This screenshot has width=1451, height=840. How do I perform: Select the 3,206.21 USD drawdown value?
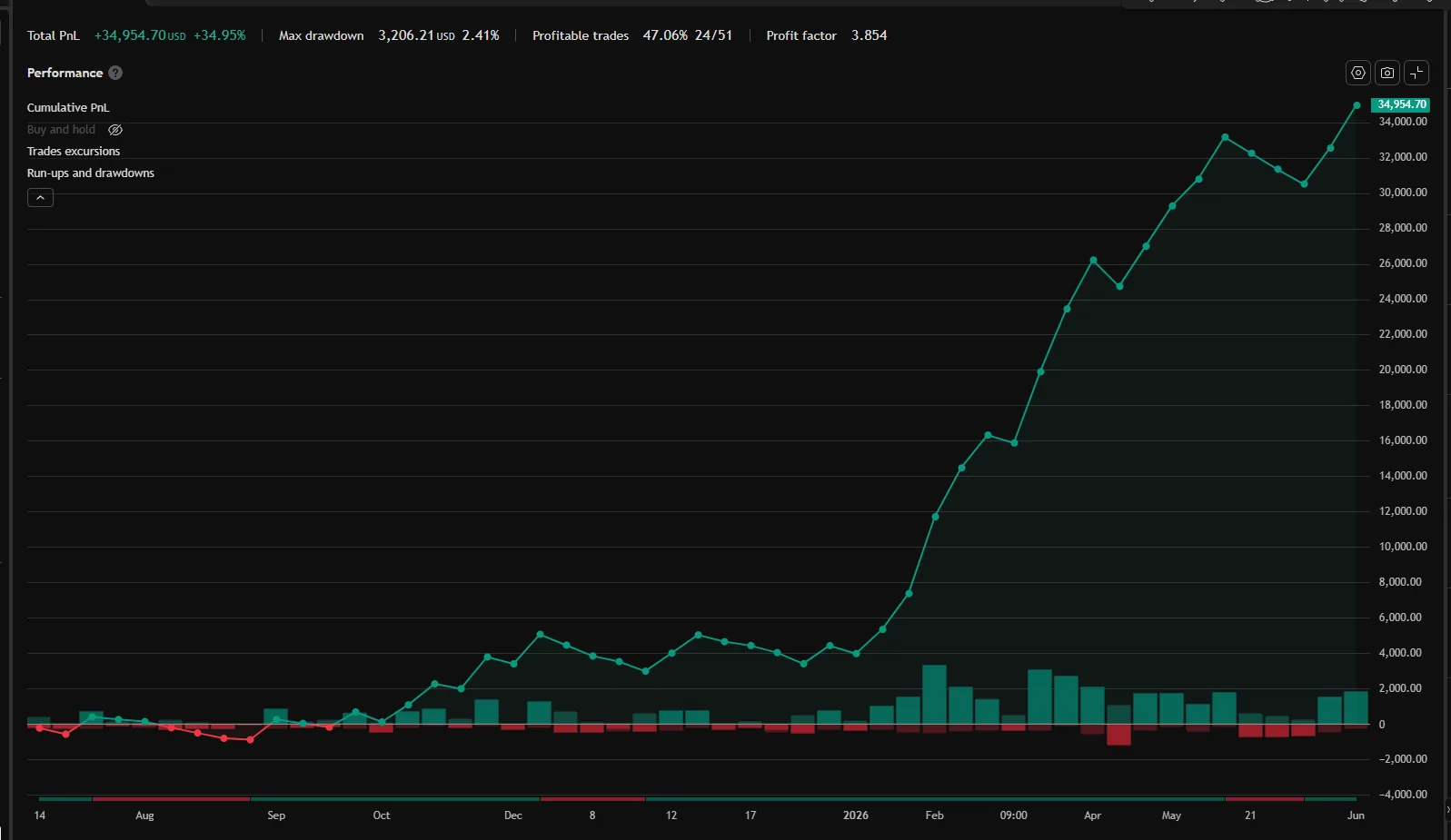pos(416,35)
